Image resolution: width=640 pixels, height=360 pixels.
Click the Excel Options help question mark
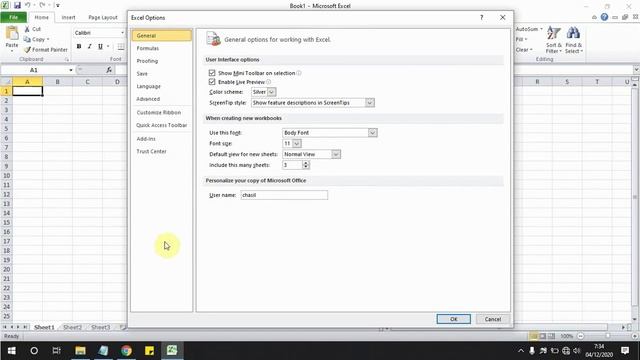482,18
